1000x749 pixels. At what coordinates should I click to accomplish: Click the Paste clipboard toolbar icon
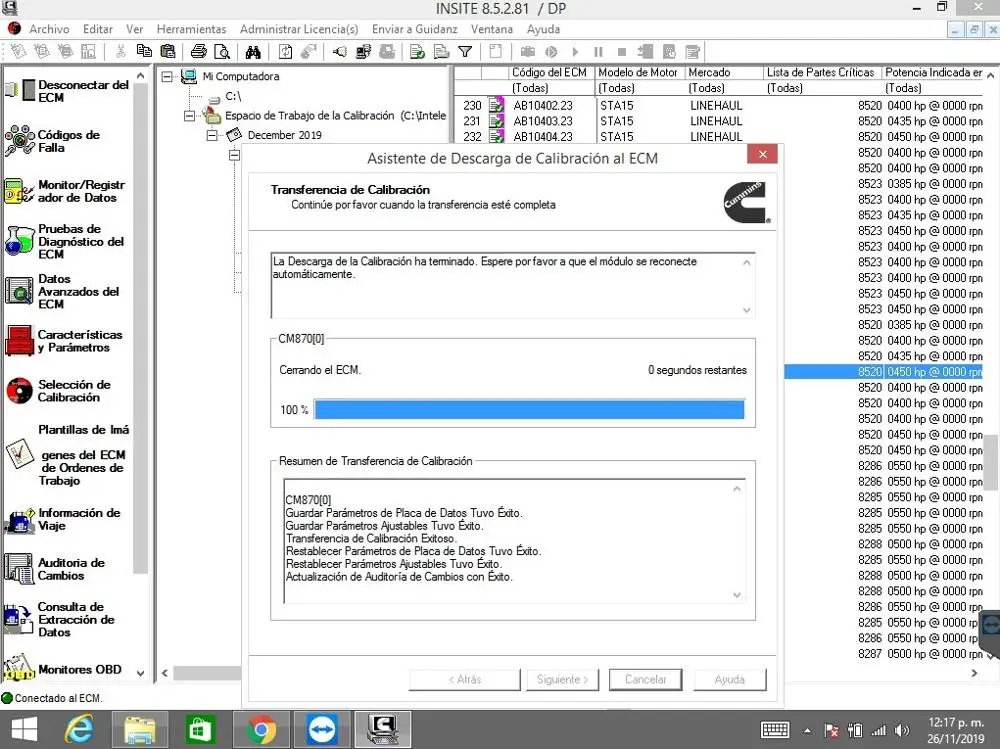click(x=168, y=52)
